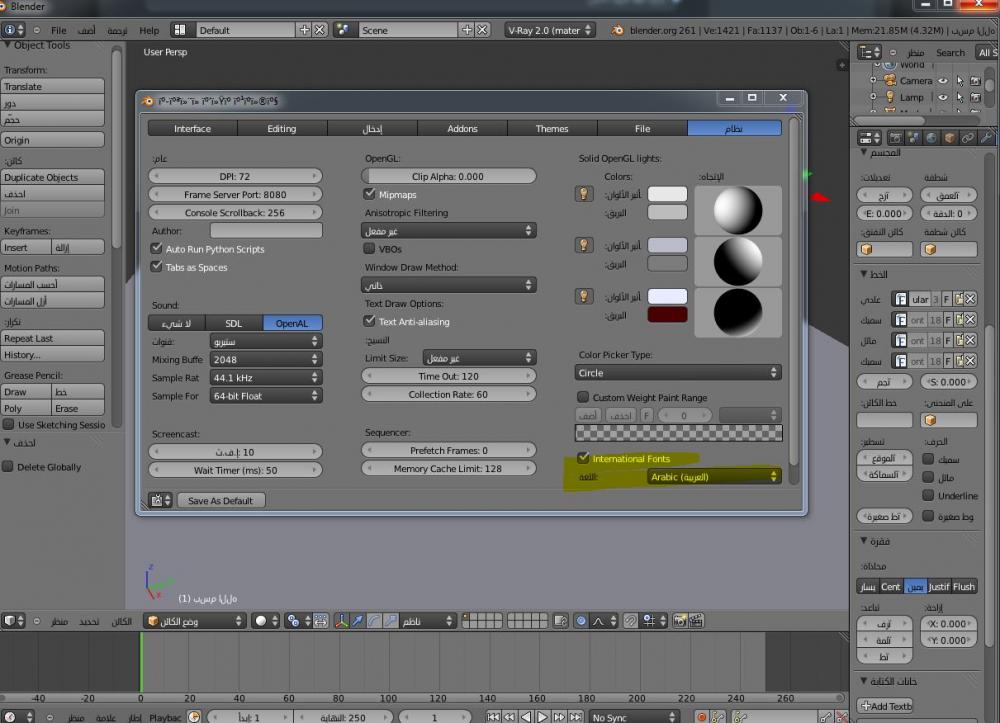Open the Sample Rate 44.1 kHz dropdown
This screenshot has width=1000, height=723.
click(x=266, y=377)
